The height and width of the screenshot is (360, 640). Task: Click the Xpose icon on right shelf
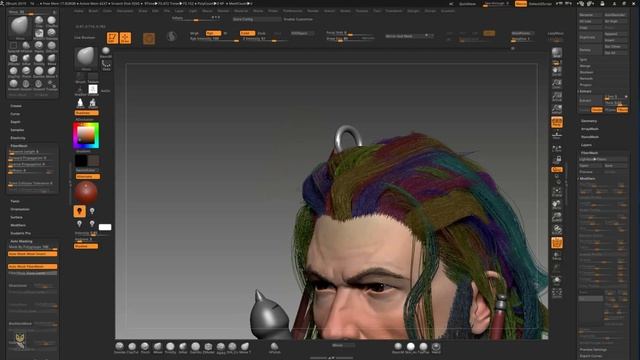click(557, 293)
